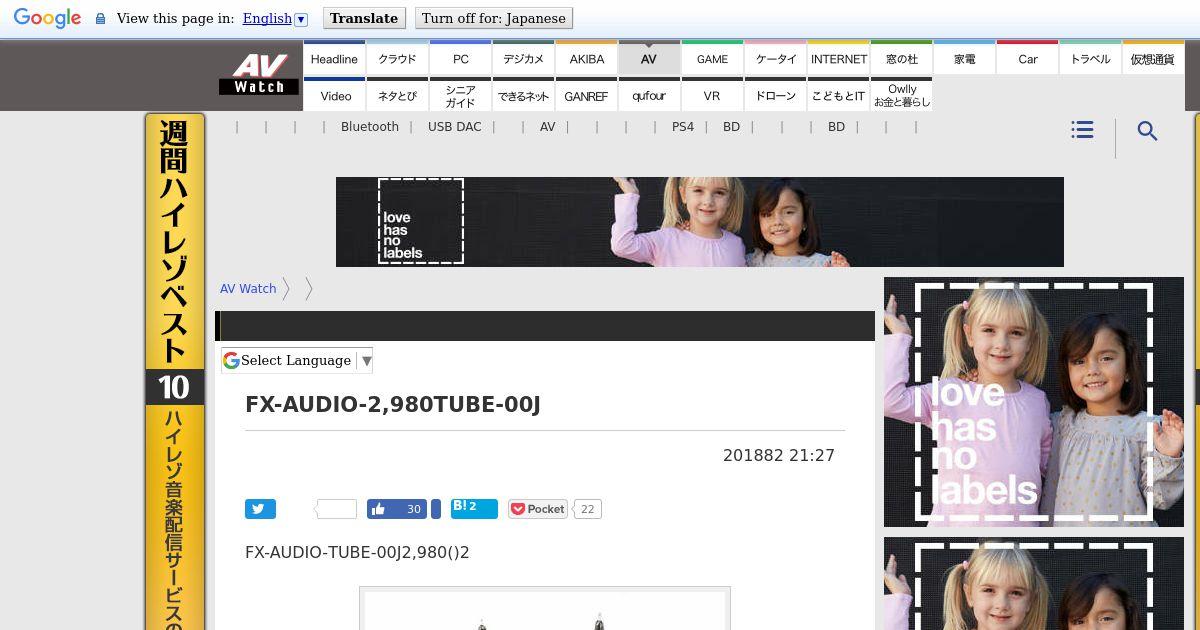Open the ドローン tab
1200x630 pixels.
pyautogui.click(x=775, y=95)
